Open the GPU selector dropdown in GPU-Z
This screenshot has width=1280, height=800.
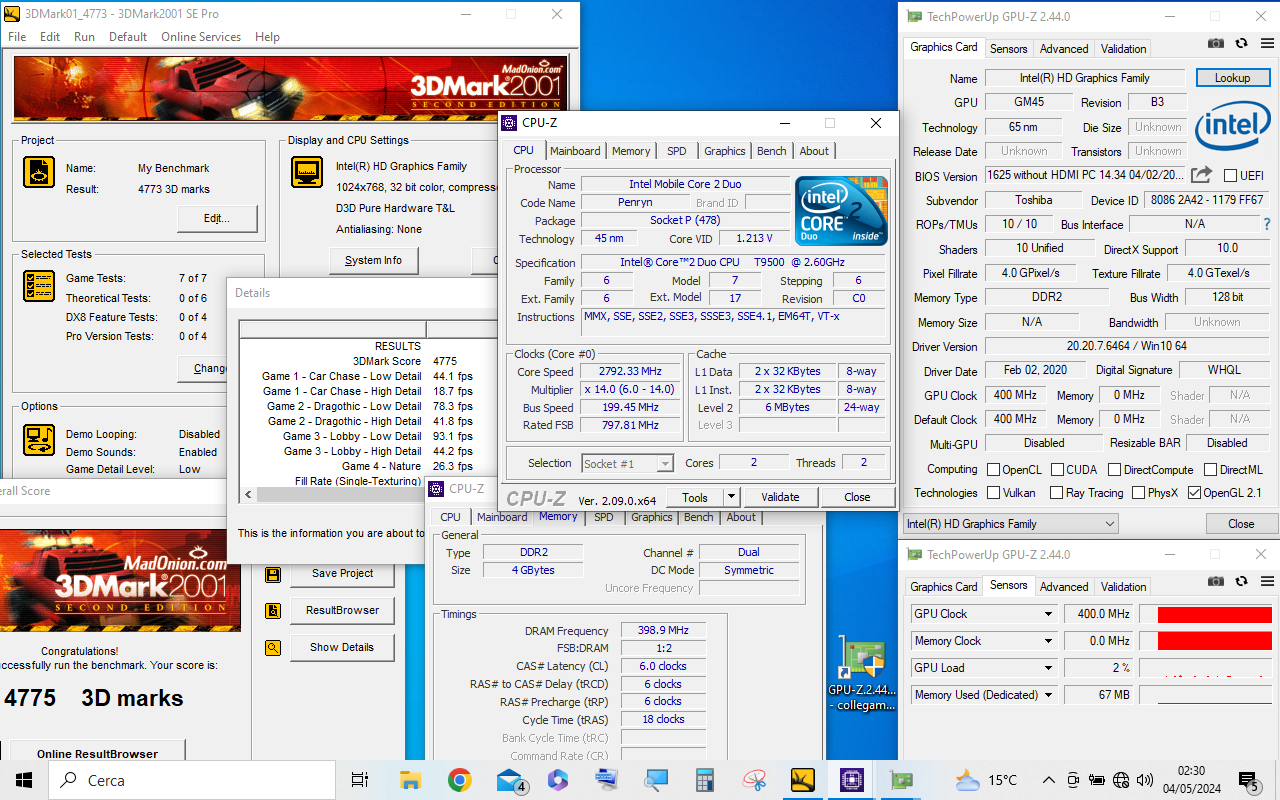[x=1010, y=524]
